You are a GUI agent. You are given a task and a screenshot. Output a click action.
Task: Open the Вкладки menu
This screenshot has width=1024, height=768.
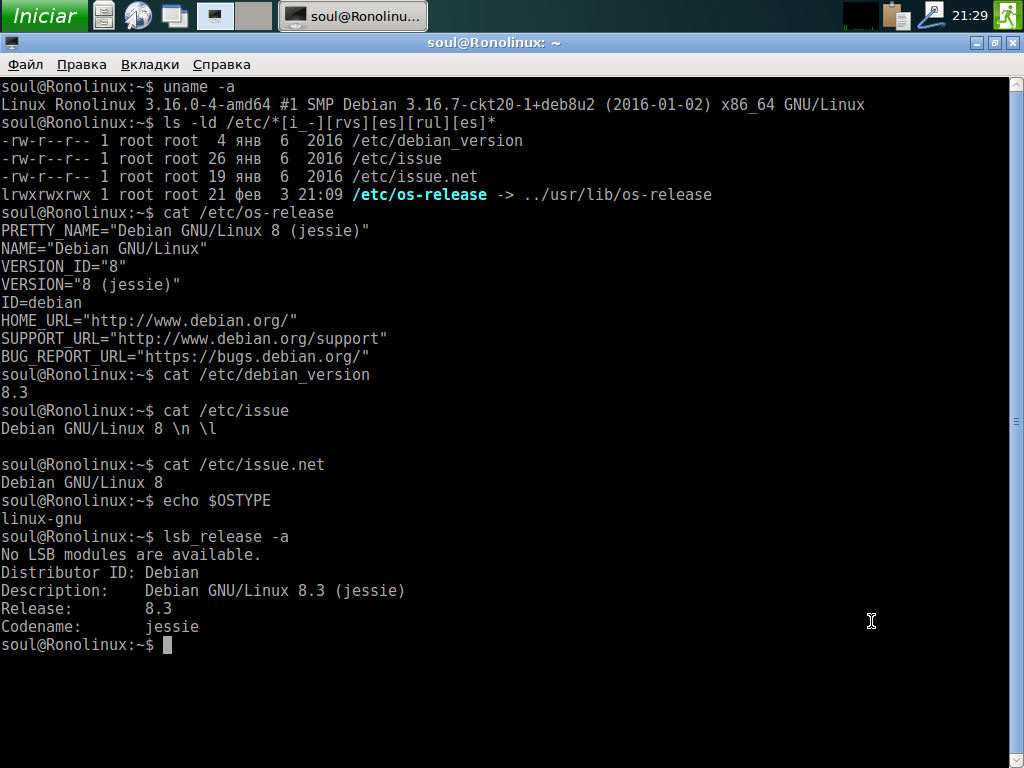(150, 65)
